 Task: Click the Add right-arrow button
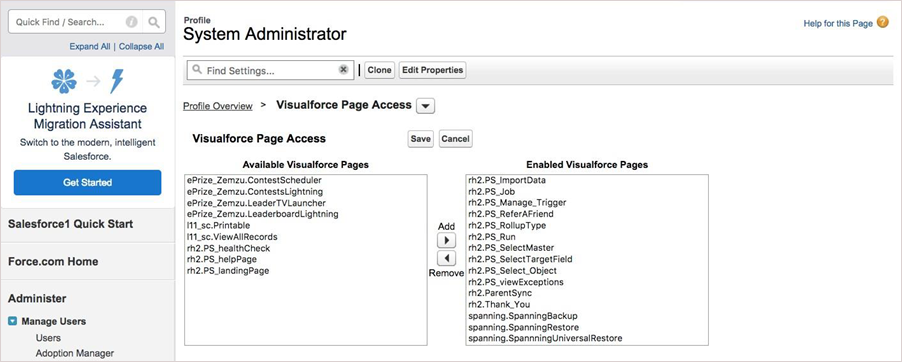tap(446, 240)
